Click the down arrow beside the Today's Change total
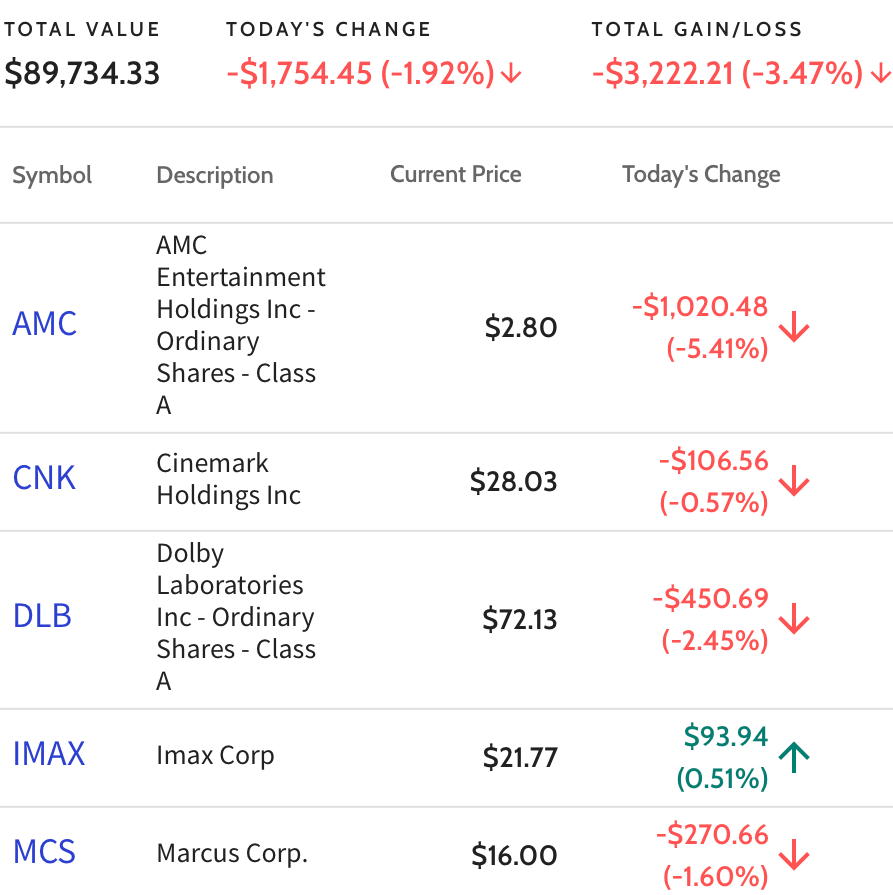 point(511,74)
